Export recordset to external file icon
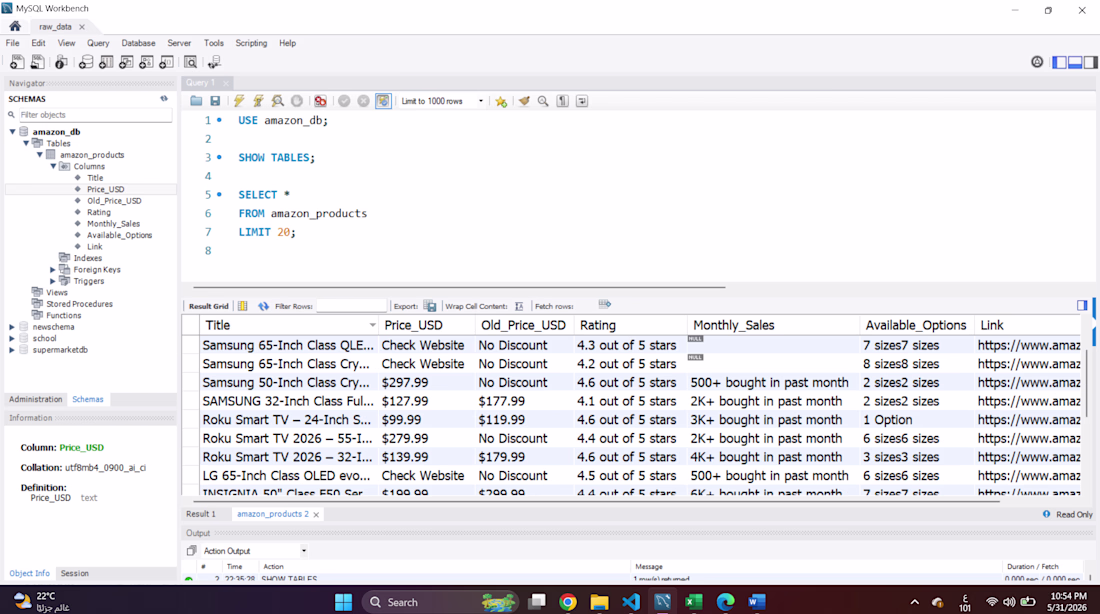The height and width of the screenshot is (614, 1100). click(x=431, y=306)
